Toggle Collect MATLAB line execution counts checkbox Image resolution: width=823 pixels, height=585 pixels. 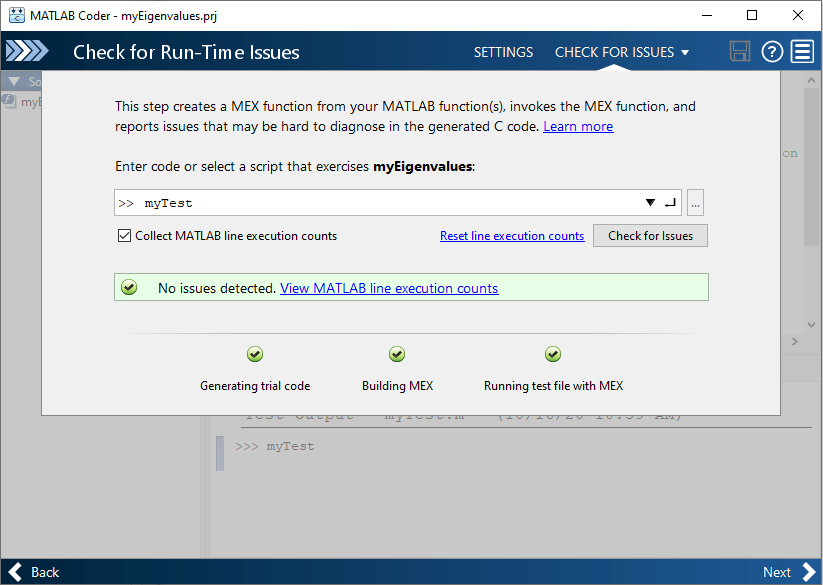[124, 236]
